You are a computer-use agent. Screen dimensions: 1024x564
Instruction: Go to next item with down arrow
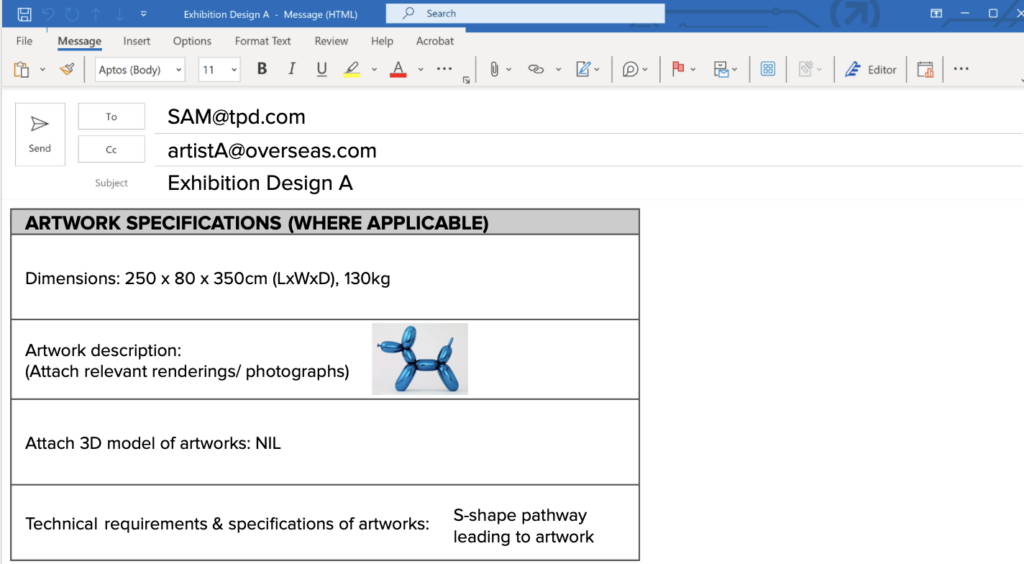[120, 14]
